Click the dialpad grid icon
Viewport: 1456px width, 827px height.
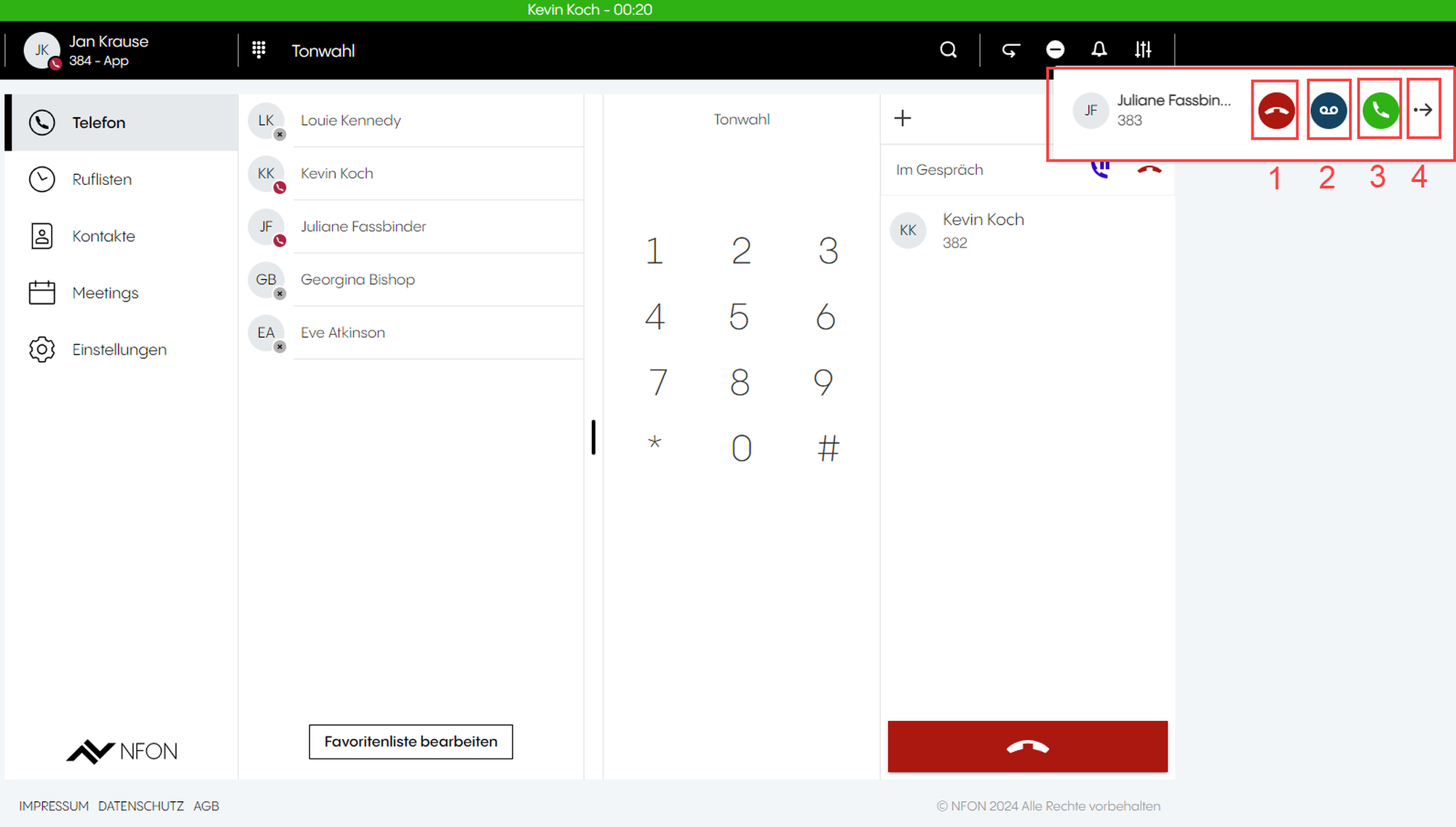point(258,50)
